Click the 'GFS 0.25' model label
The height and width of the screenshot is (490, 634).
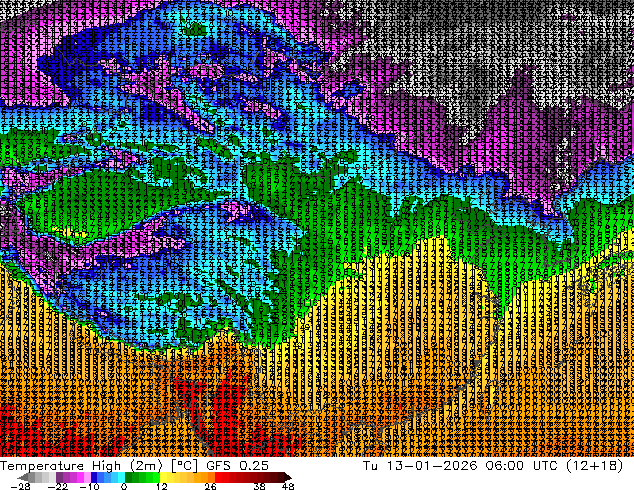237,466
